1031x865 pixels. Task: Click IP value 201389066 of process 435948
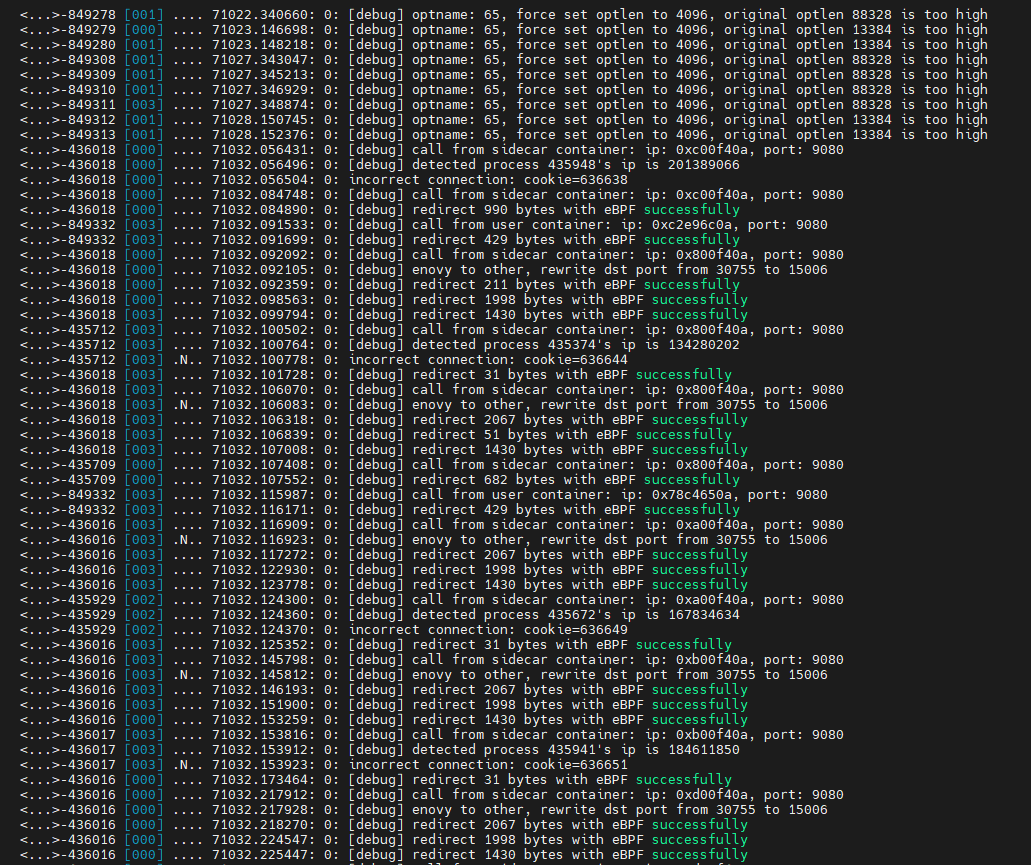pos(704,165)
